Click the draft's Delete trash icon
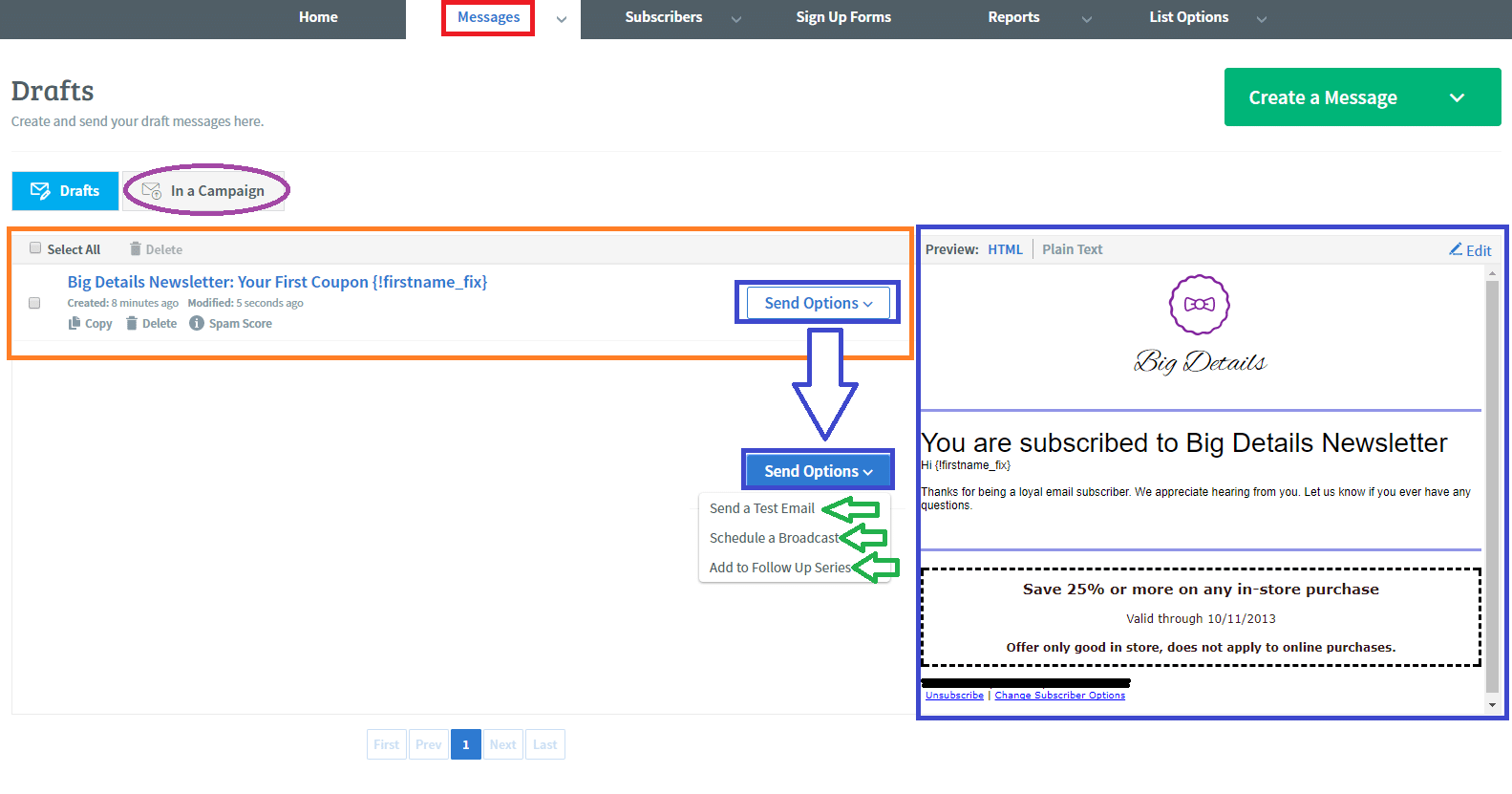 click(x=132, y=323)
